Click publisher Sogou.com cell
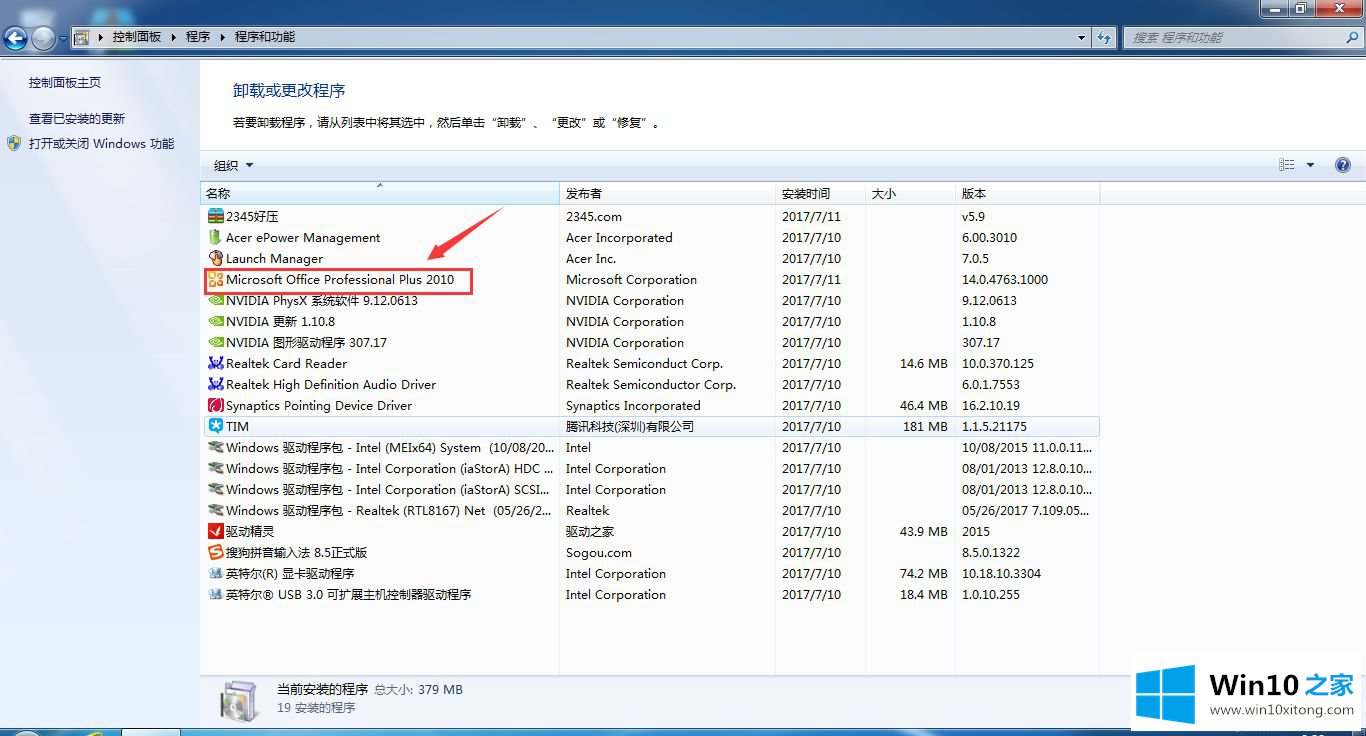Viewport: 1366px width, 736px height. (599, 553)
